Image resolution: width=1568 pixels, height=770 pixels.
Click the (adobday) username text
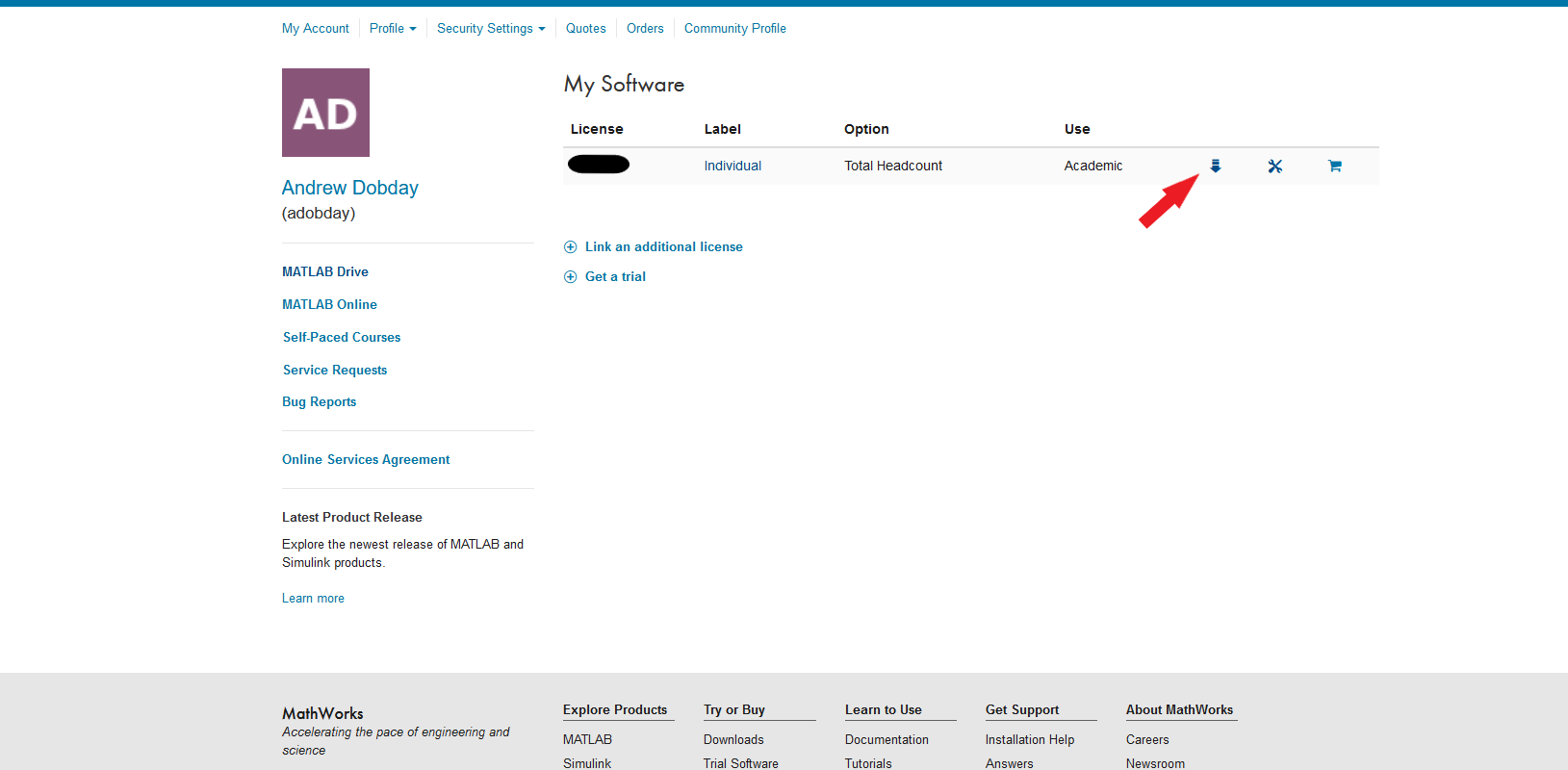click(319, 214)
